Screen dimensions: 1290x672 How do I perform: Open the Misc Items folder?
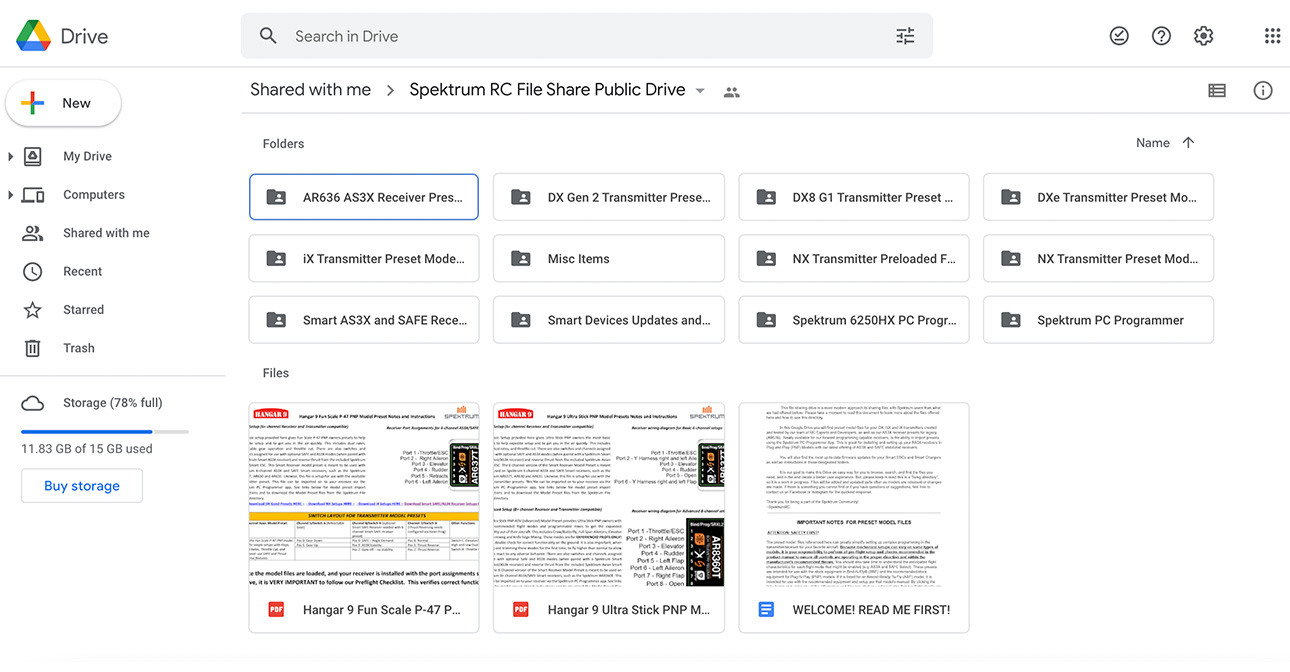(608, 259)
